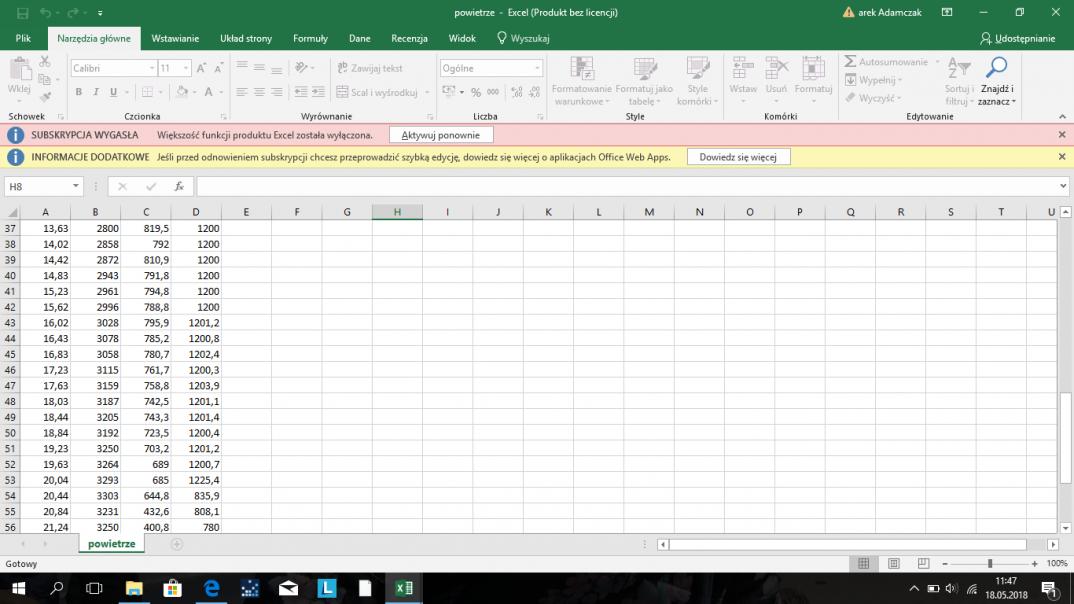Switch to Page Layout view icon
This screenshot has width=1074, height=604.
pos(895,564)
